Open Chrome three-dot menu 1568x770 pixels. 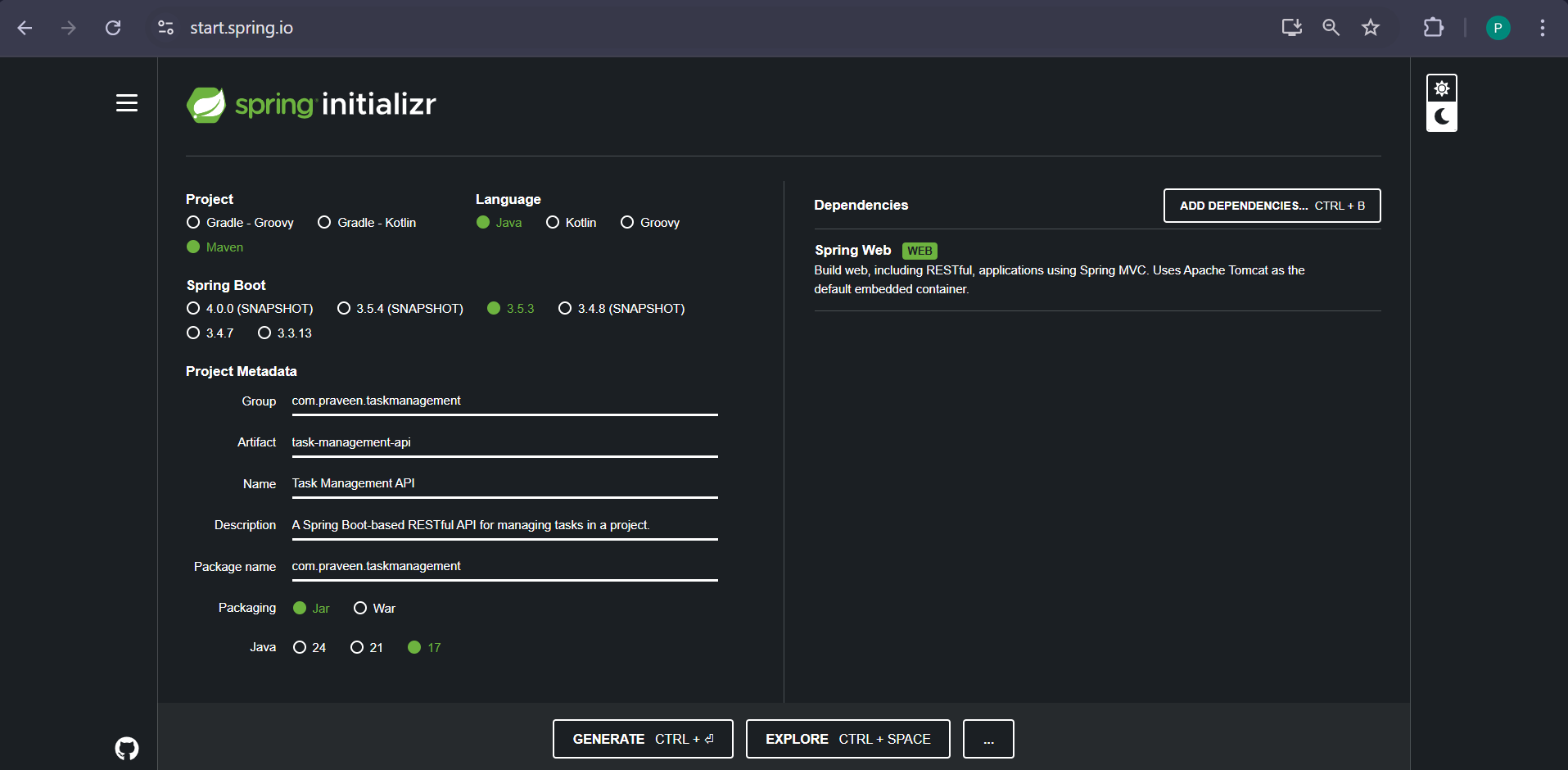[x=1543, y=28]
